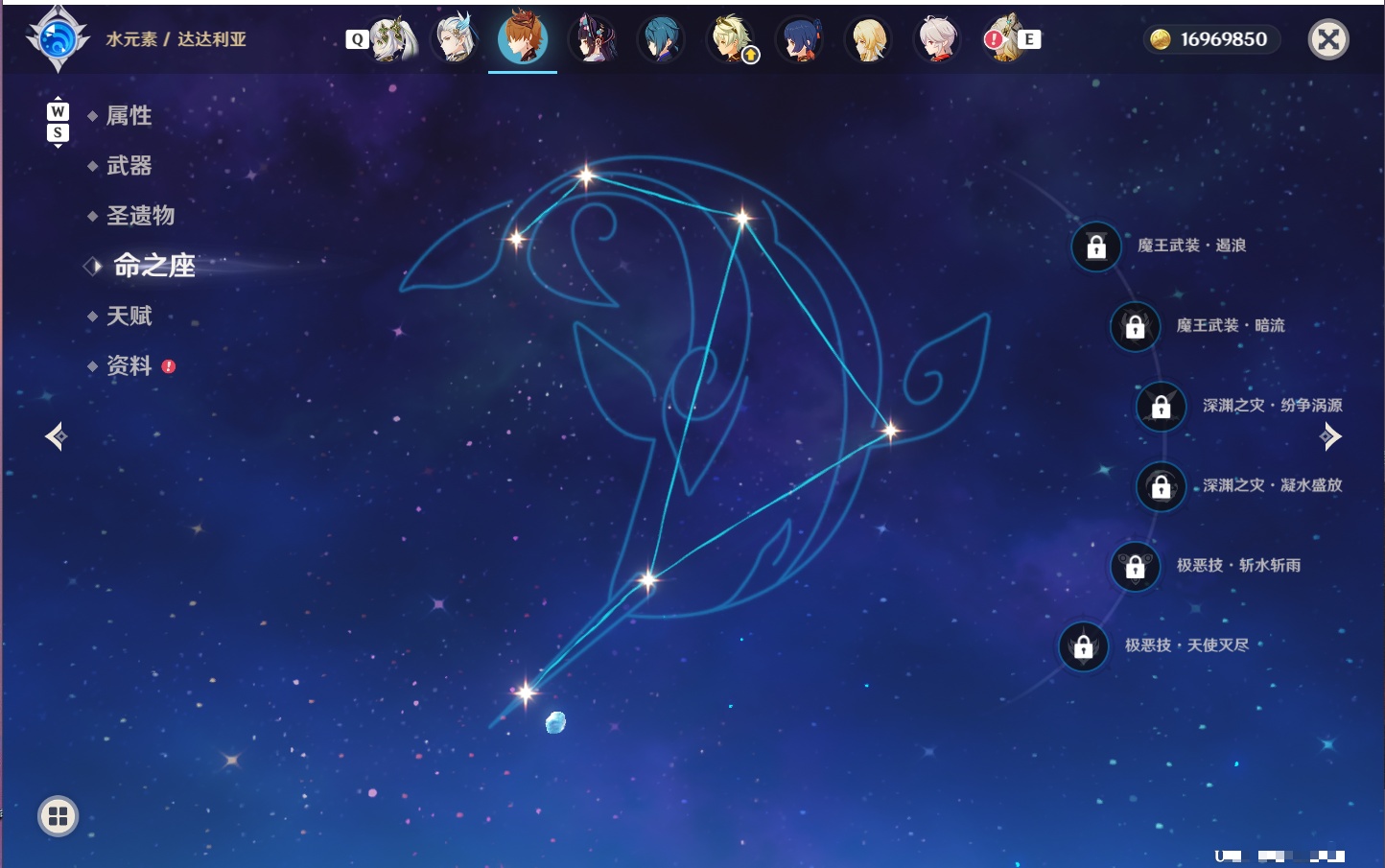The width and height of the screenshot is (1385, 868).
Task: Close the character screen with the X button
Action: click(1328, 39)
